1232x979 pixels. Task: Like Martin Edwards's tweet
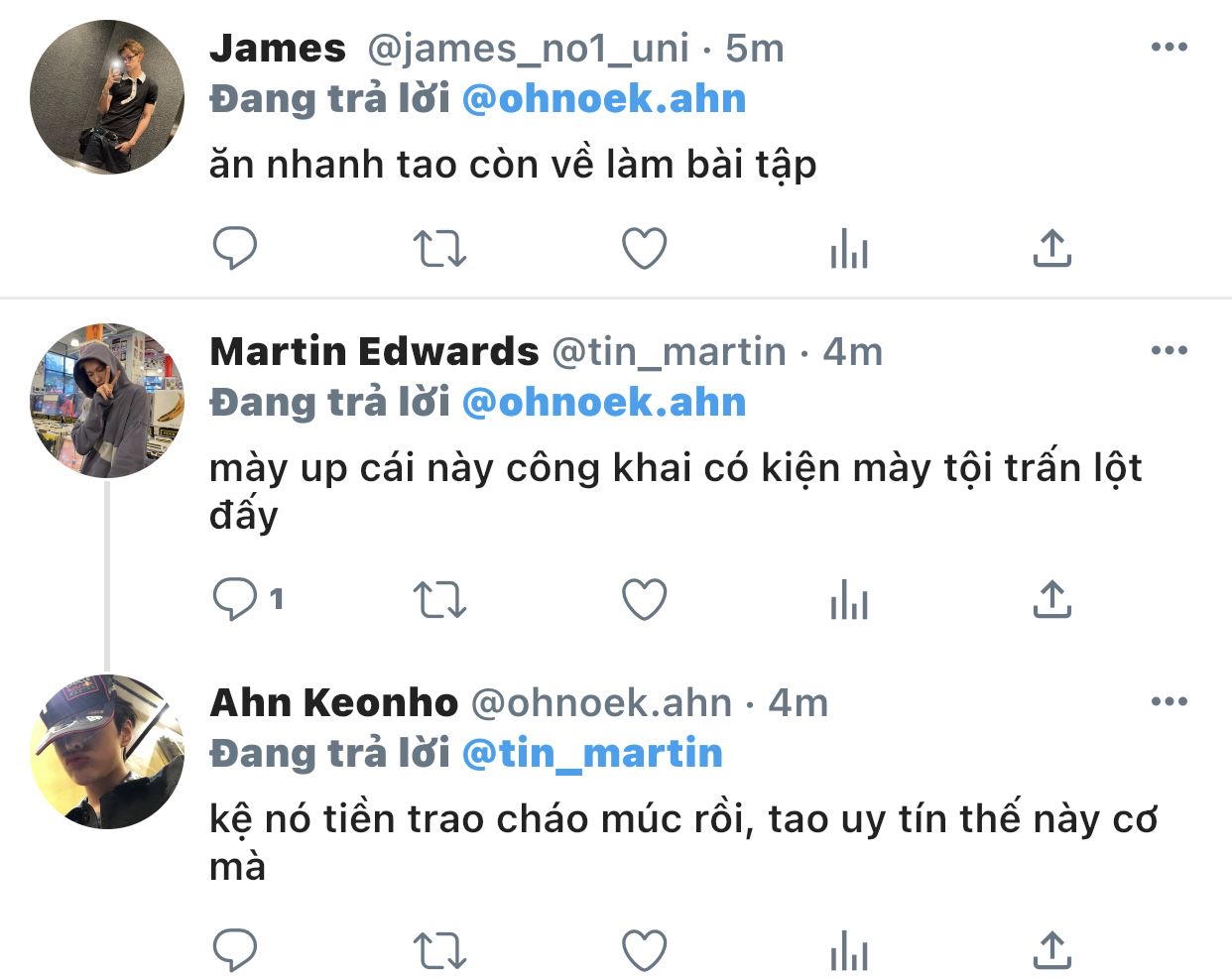[644, 599]
